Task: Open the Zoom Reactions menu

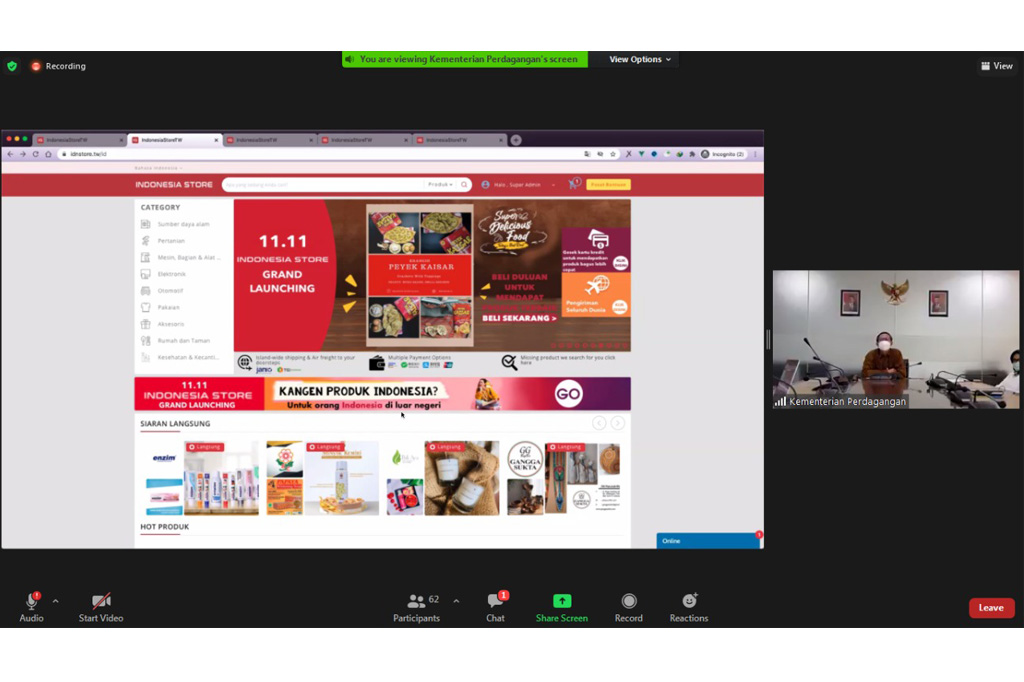Action: point(688,607)
